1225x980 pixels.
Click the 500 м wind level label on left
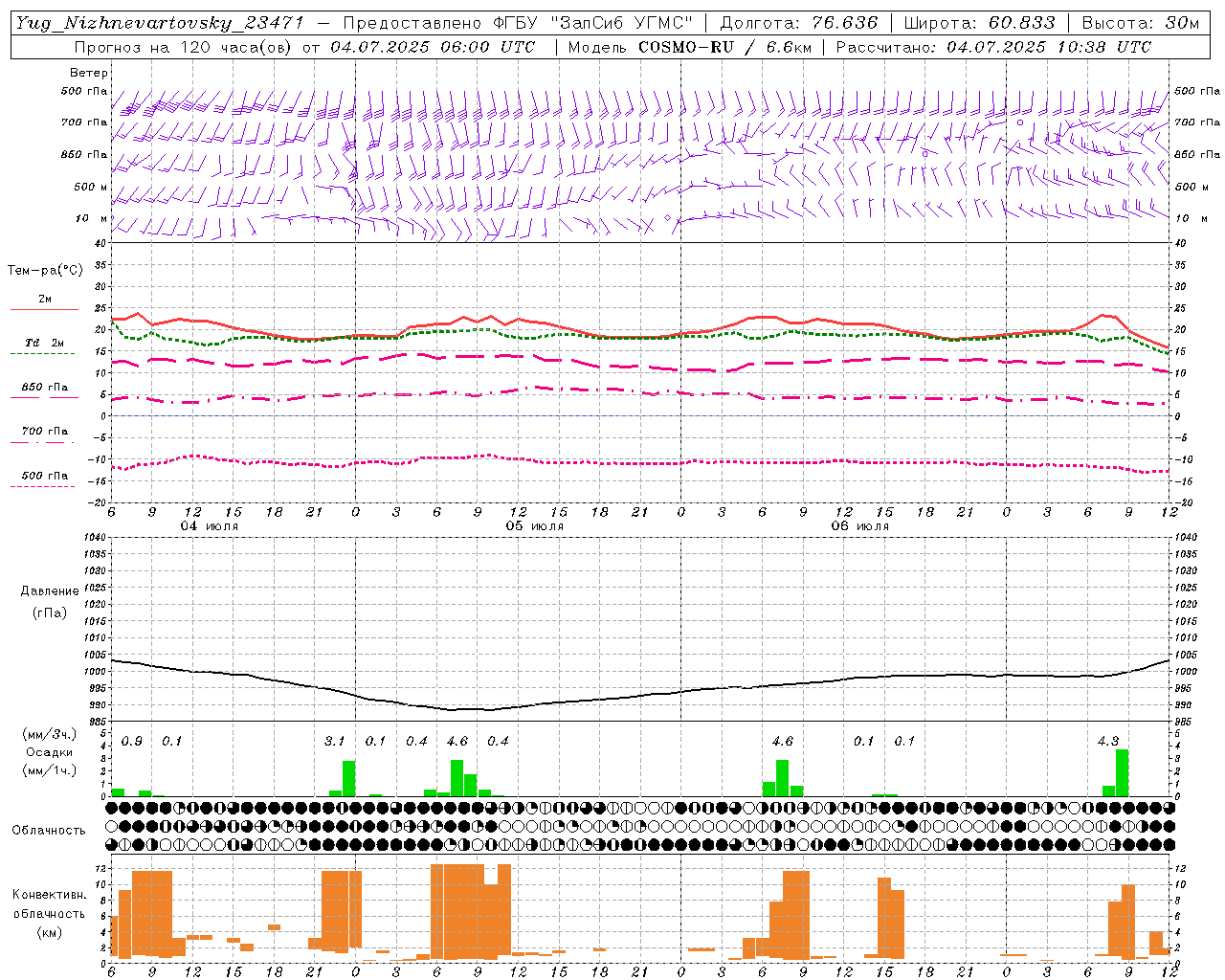point(91,187)
